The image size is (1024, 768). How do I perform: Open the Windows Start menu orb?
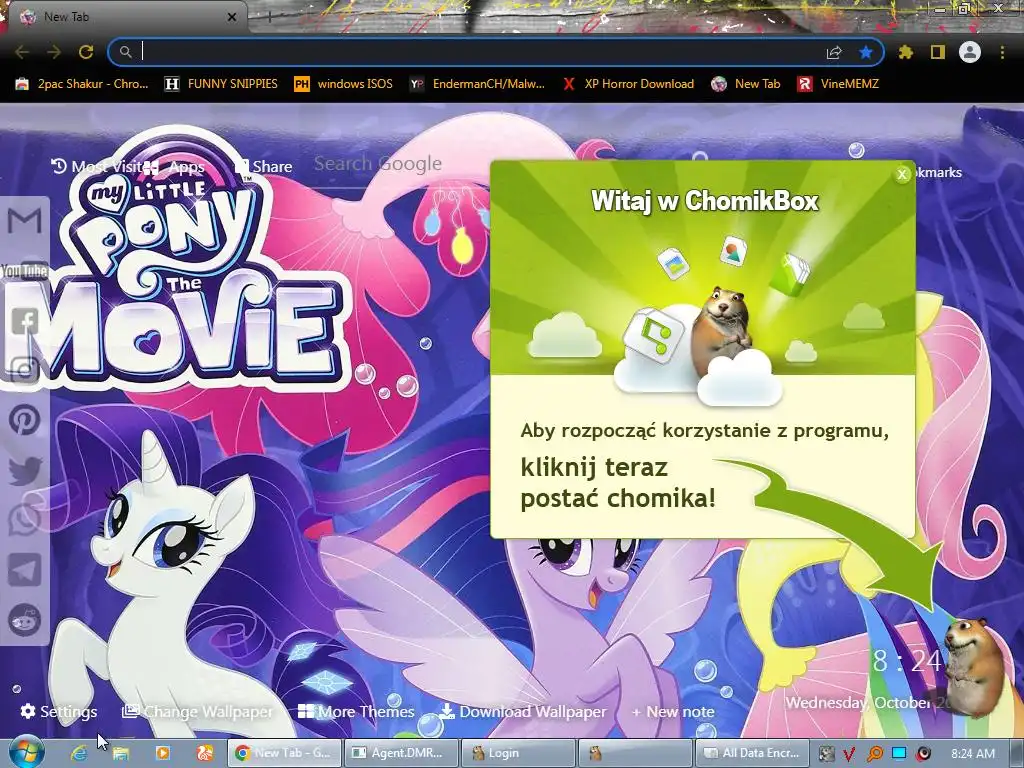coord(25,753)
